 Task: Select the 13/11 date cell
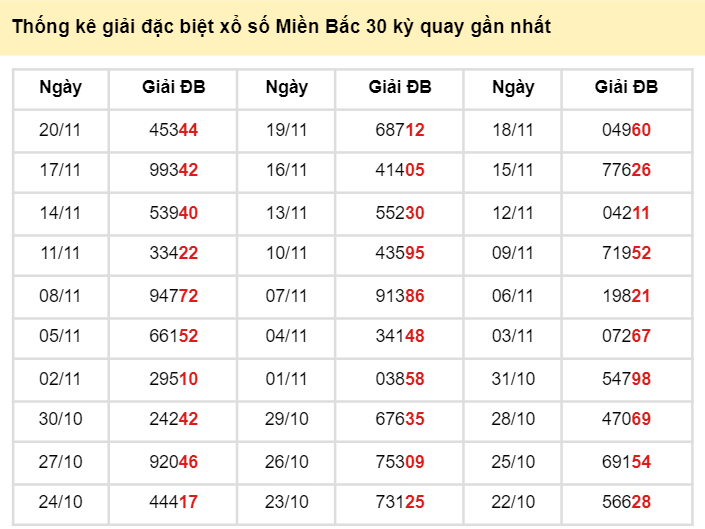(286, 212)
